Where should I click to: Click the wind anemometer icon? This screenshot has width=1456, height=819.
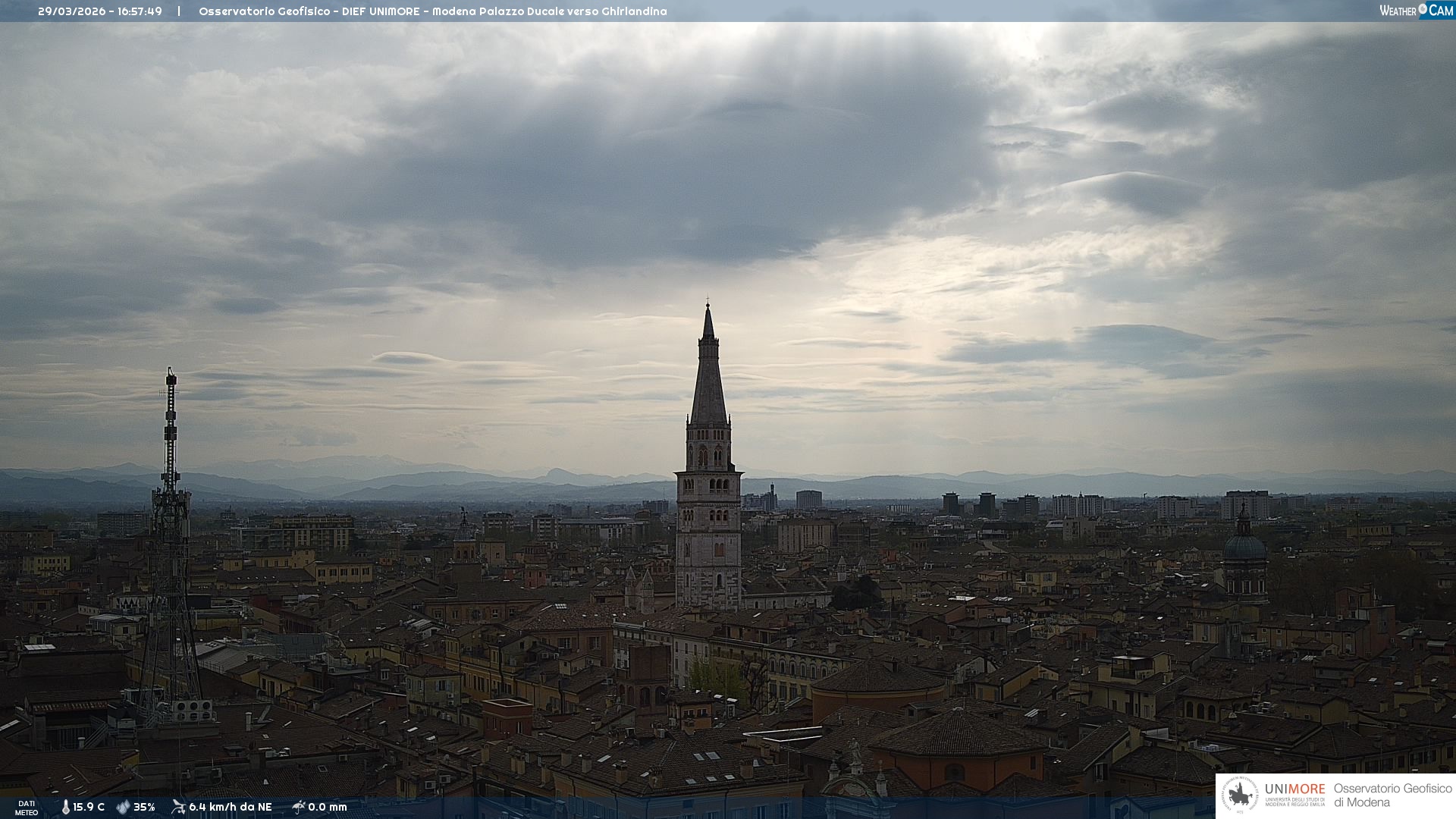178,807
